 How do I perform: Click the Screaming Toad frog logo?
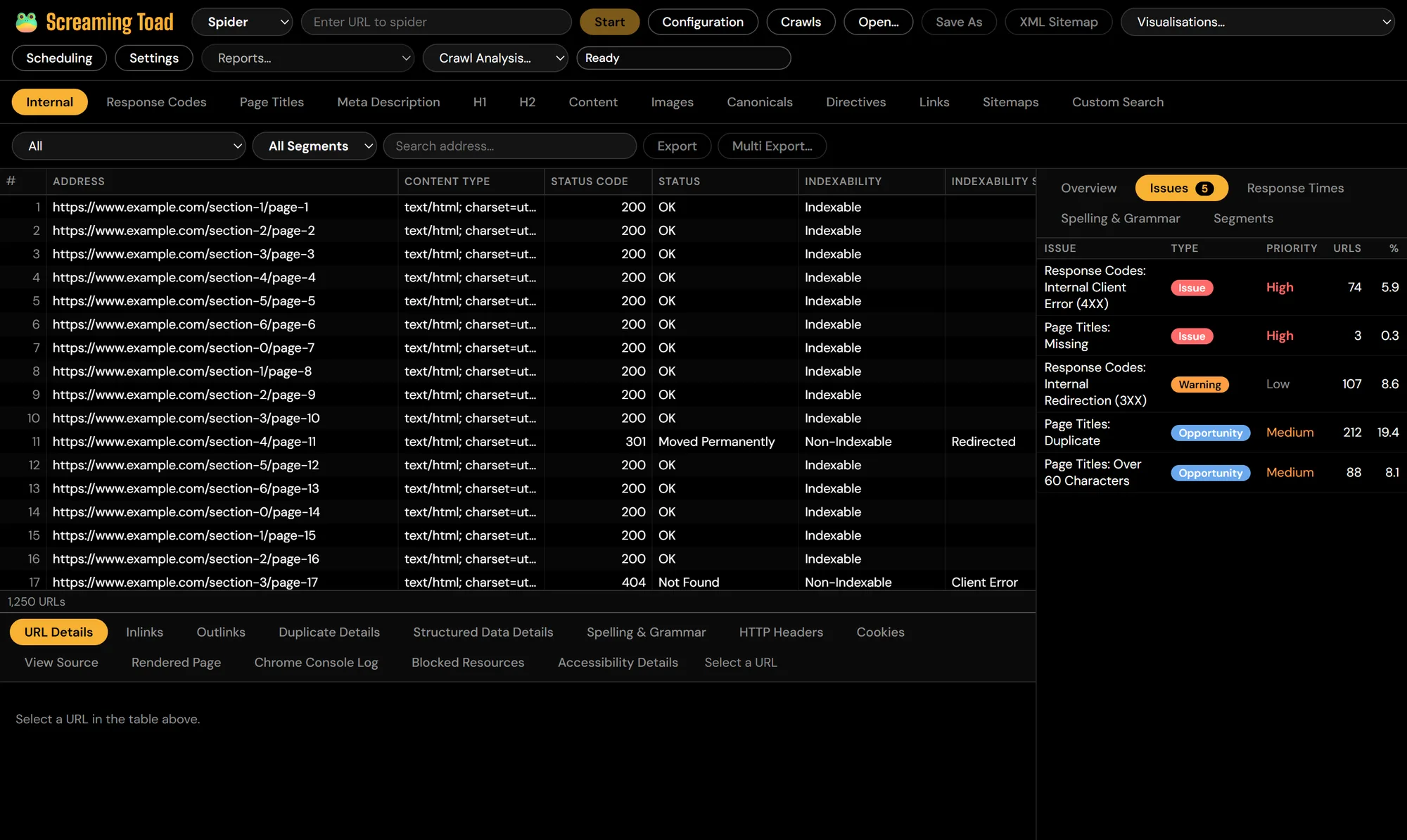(x=27, y=22)
